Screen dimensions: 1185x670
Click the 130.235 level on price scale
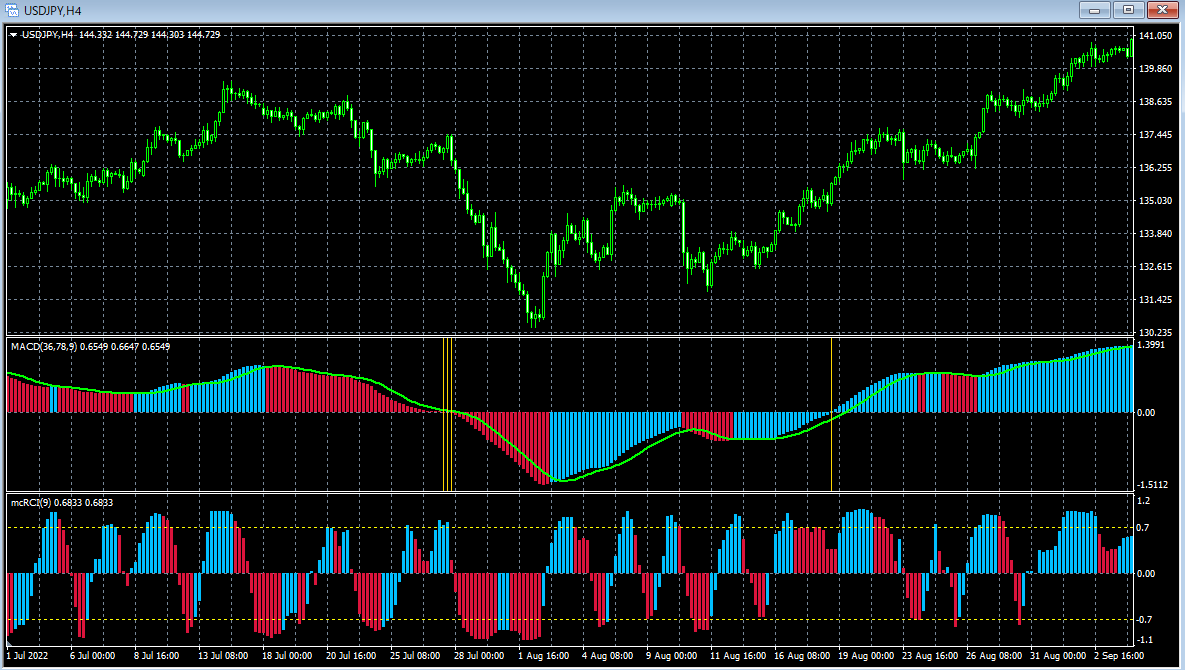pyautogui.click(x=1156, y=332)
